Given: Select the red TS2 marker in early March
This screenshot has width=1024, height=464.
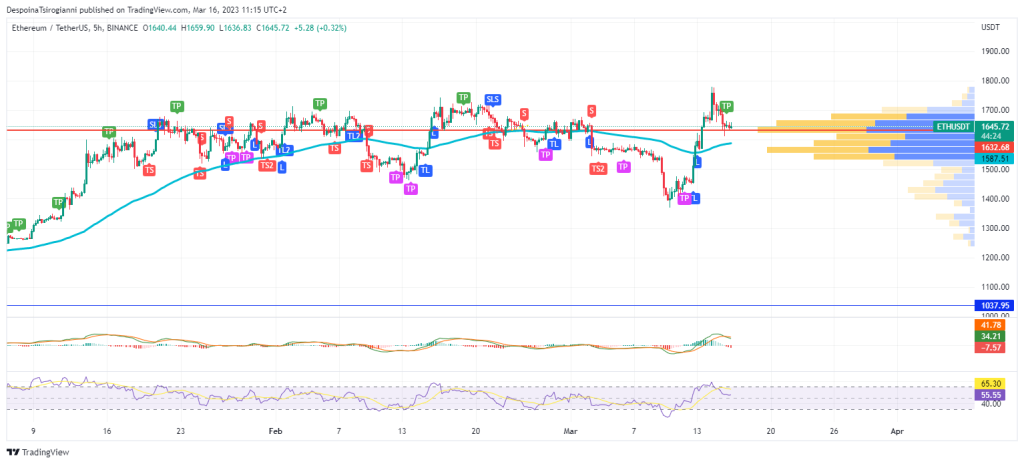Looking at the screenshot, I should tap(597, 169).
